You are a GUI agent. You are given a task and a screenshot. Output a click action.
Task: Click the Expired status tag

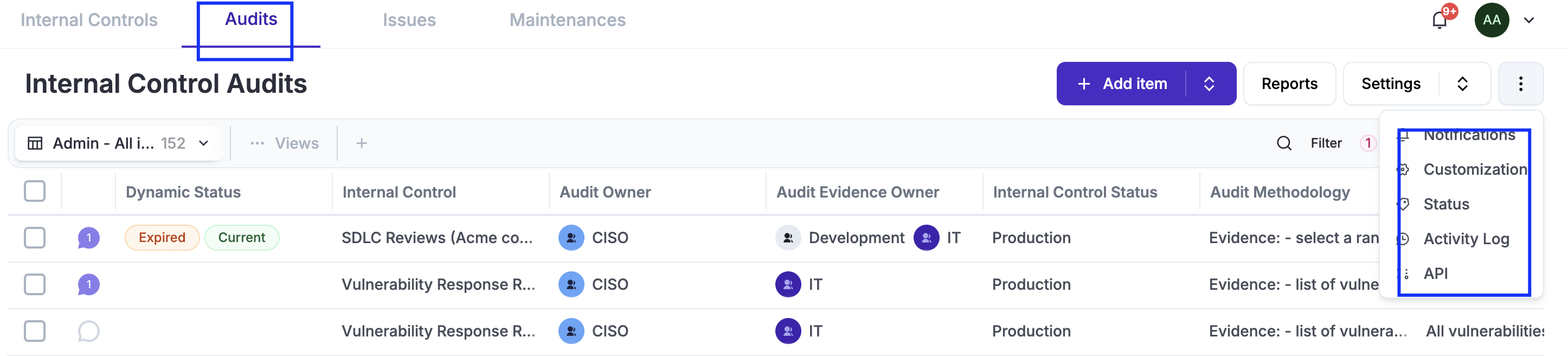click(x=162, y=238)
